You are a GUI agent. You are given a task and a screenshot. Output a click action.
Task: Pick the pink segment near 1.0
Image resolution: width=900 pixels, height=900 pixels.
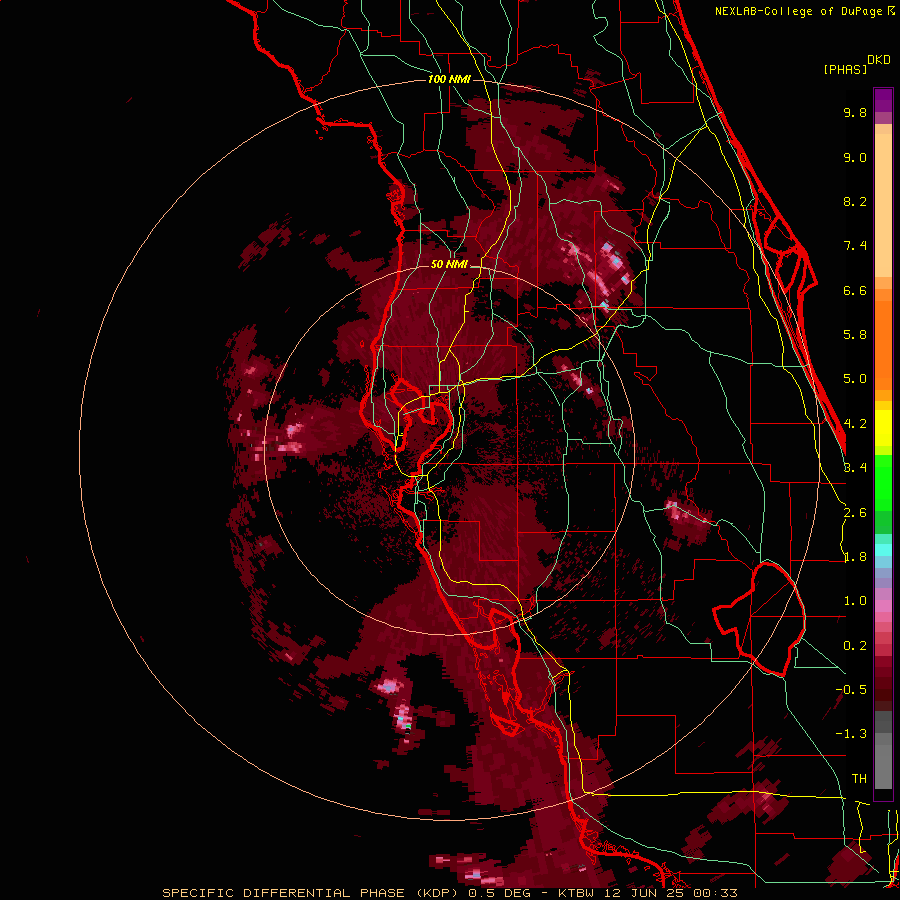click(883, 606)
